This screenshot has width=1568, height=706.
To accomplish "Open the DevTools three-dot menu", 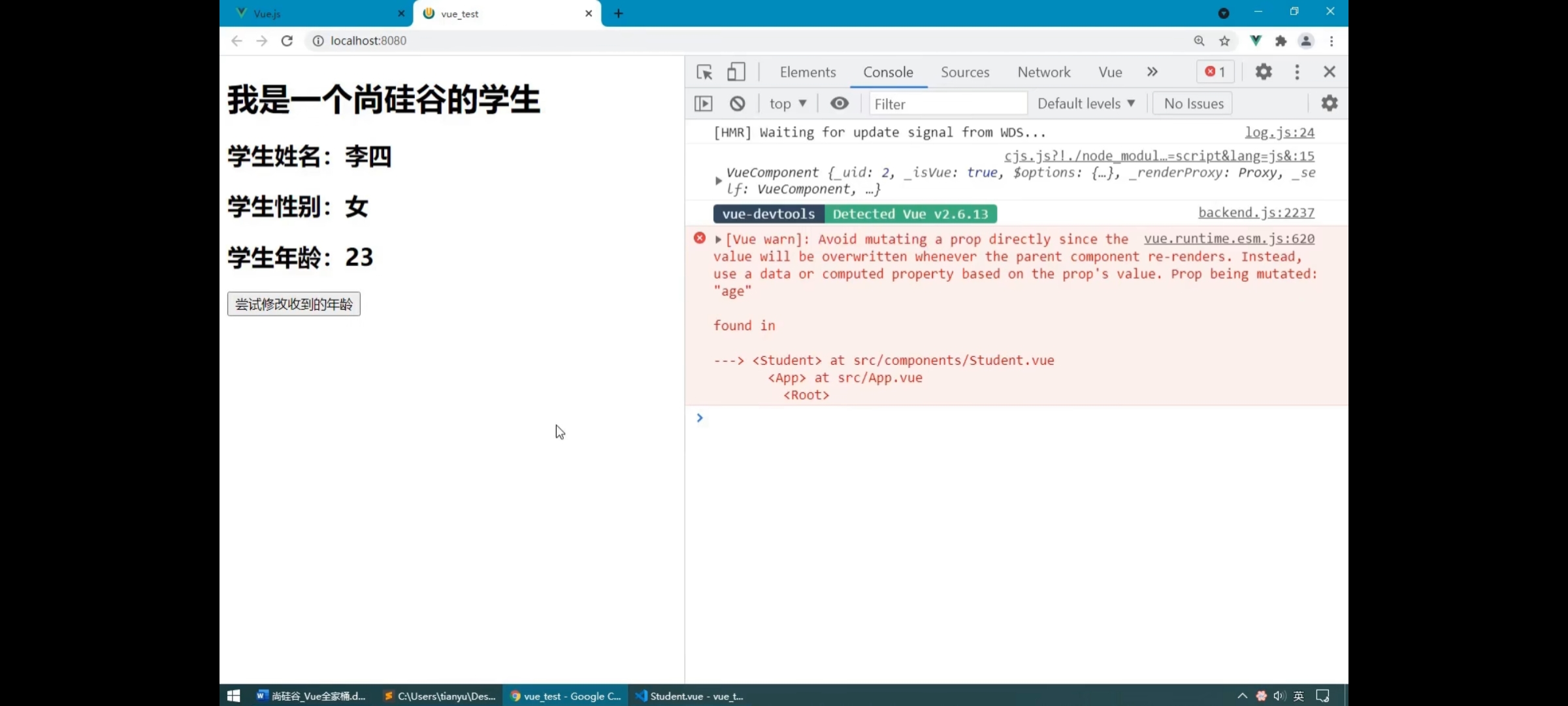I will click(1297, 72).
